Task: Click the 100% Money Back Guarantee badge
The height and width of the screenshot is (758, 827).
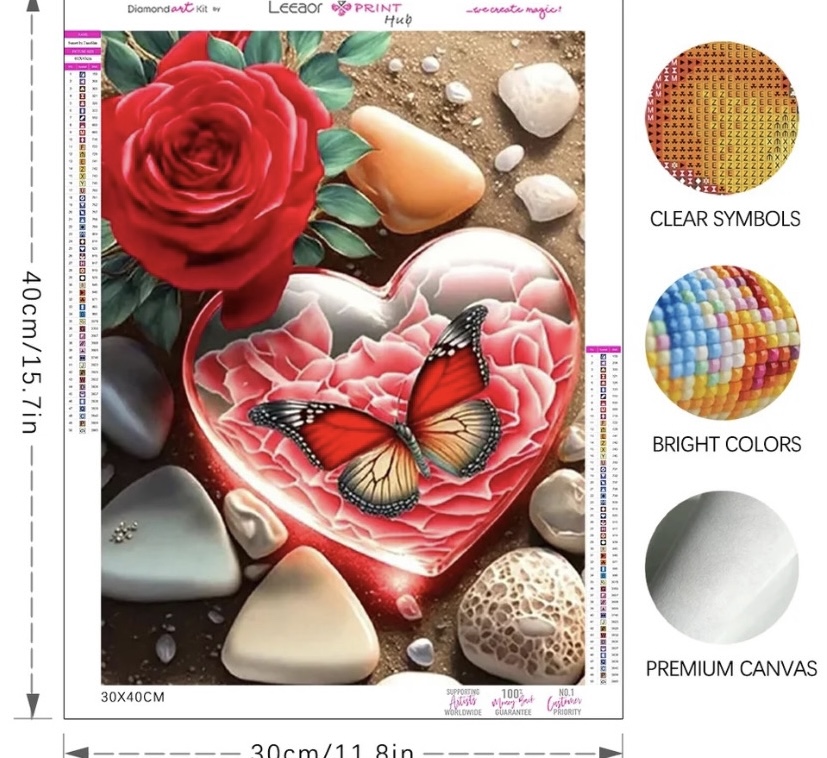Action: (x=512, y=702)
